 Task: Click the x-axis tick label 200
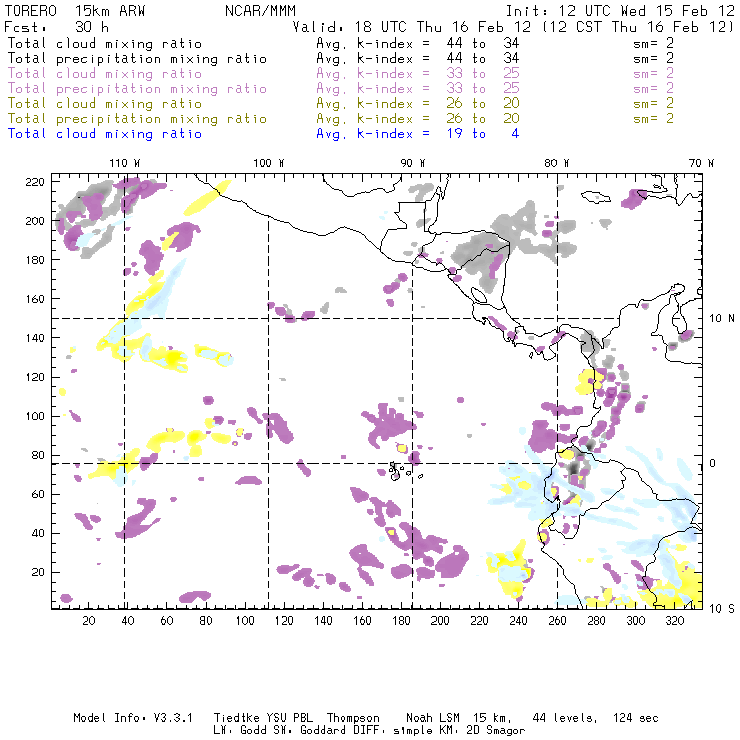(x=440, y=621)
